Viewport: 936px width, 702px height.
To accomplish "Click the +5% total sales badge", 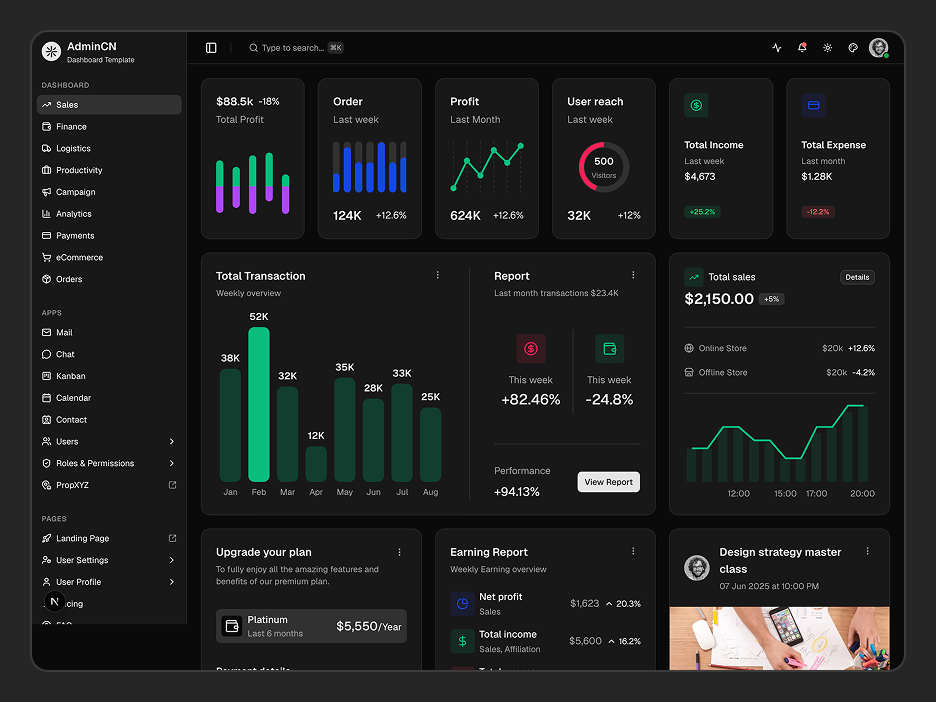I will 771,299.
